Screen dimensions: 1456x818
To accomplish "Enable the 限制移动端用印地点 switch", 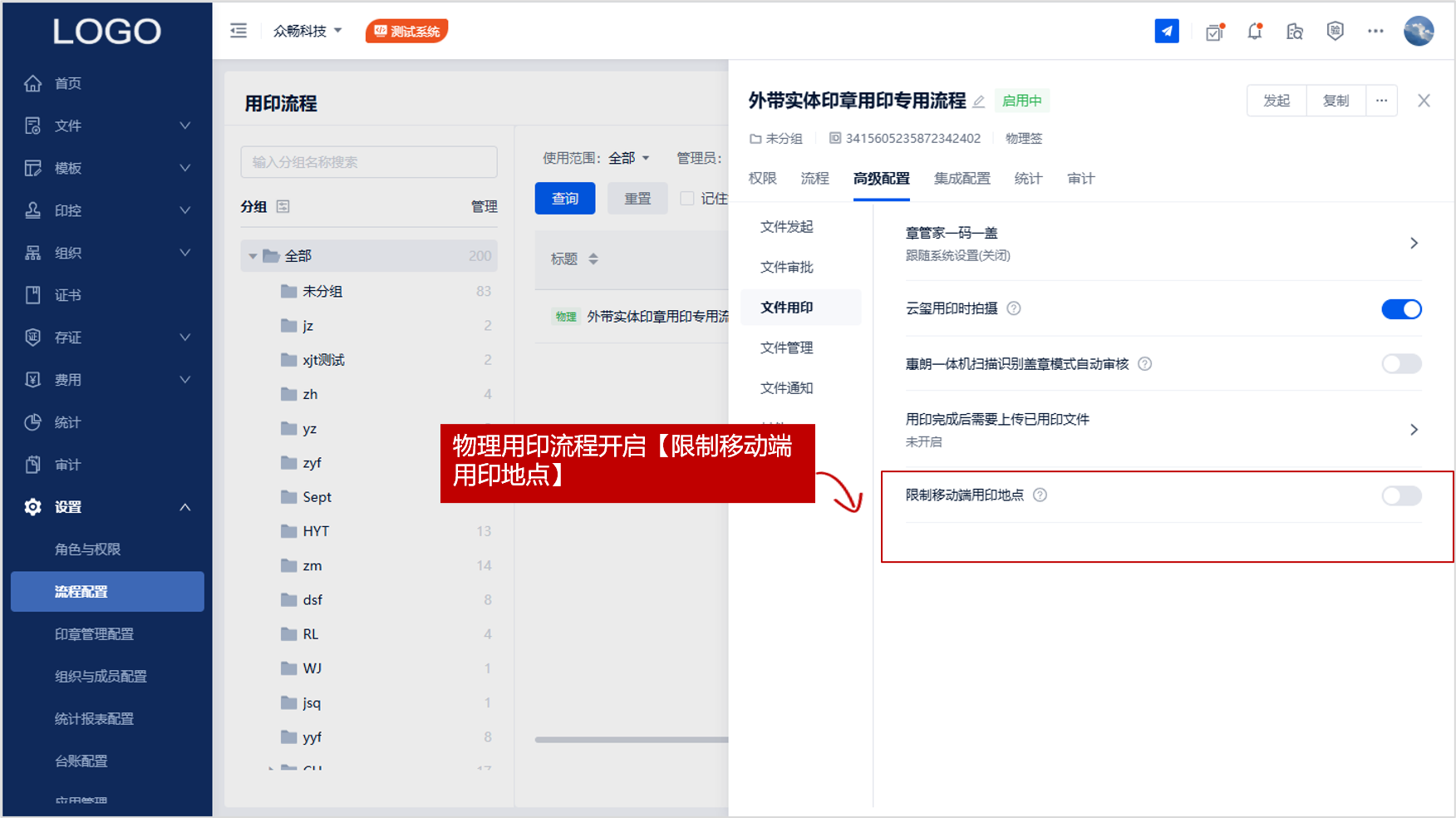I will (x=1401, y=496).
